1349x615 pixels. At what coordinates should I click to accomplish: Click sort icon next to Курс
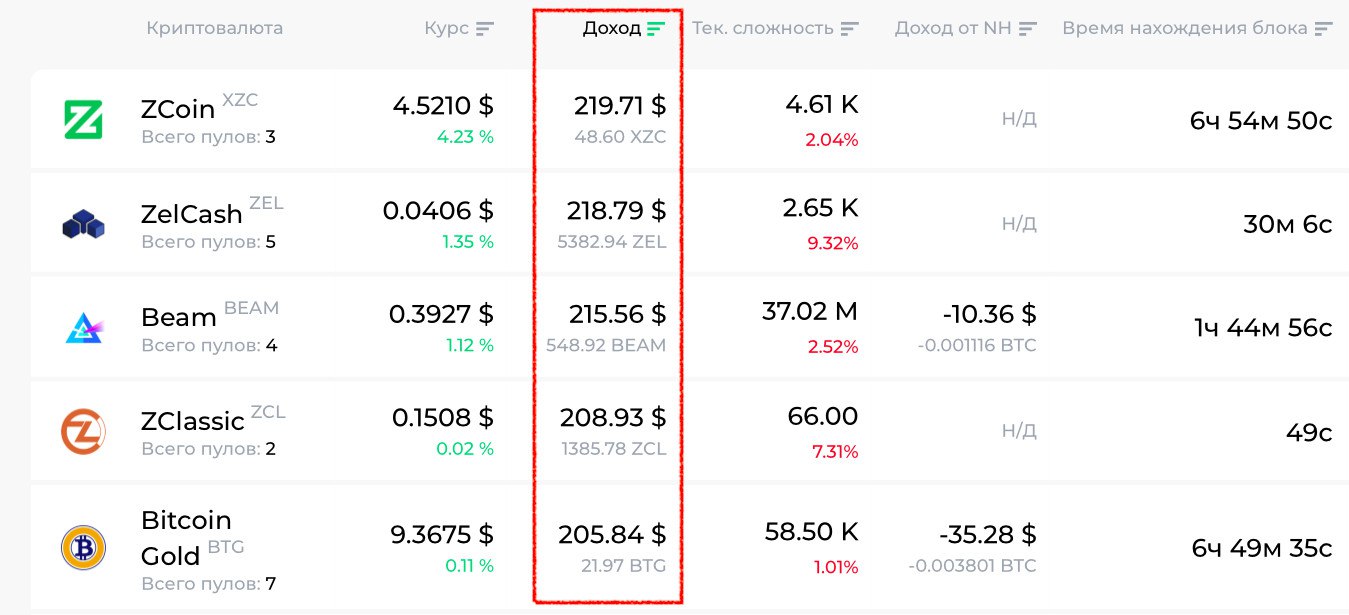[x=485, y=29]
